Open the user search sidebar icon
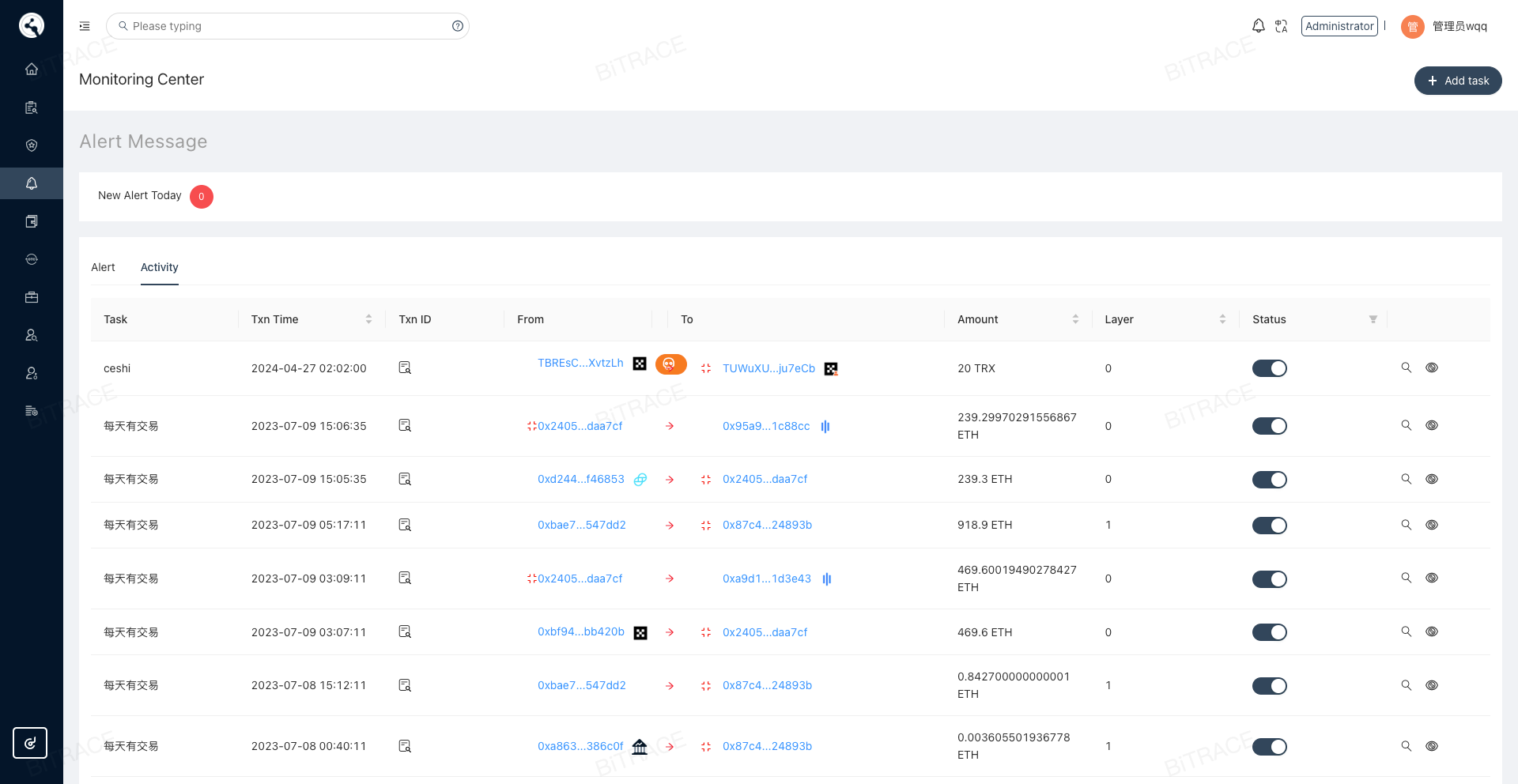Viewport: 1518px width, 784px height. pos(32,335)
